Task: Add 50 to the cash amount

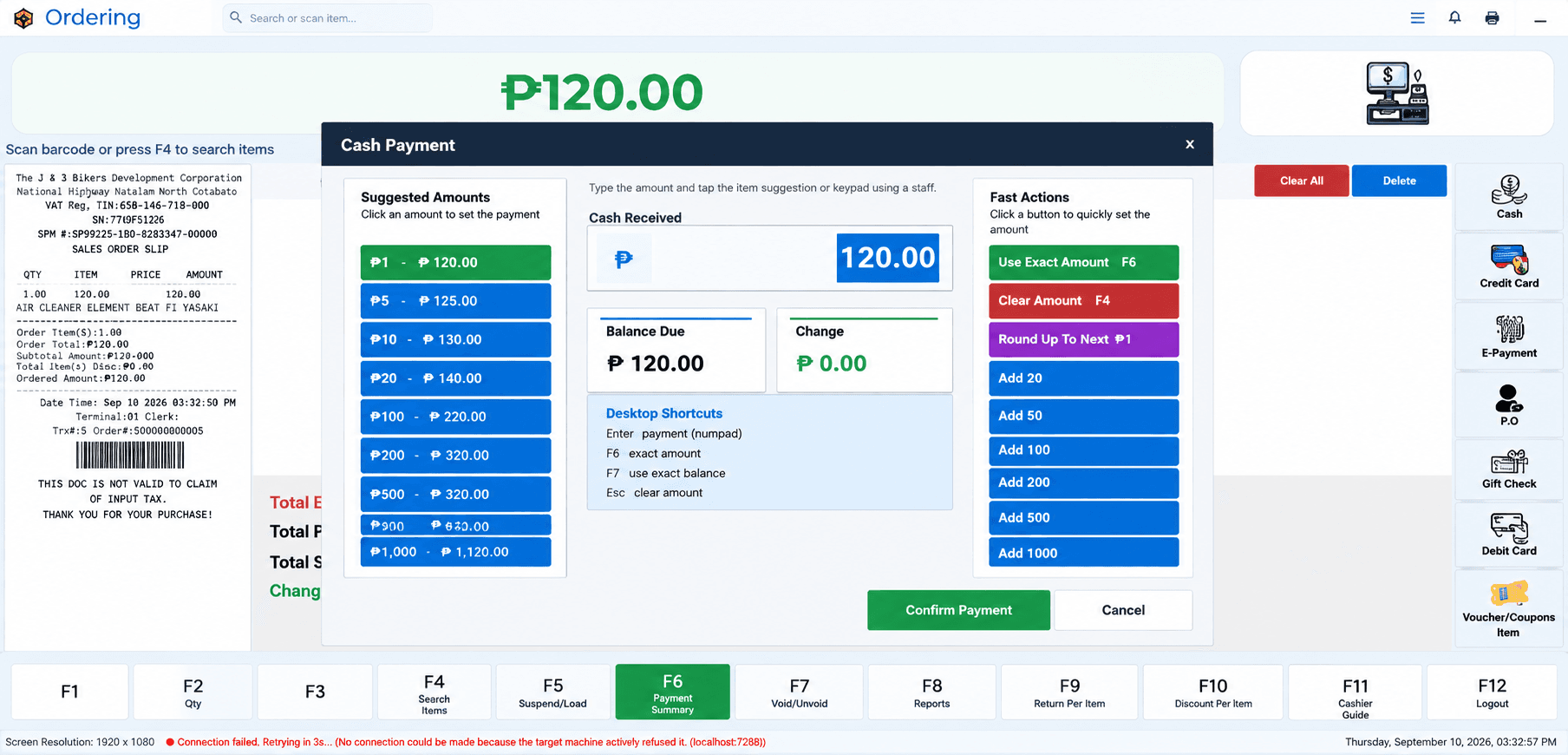Action: [x=1083, y=416]
